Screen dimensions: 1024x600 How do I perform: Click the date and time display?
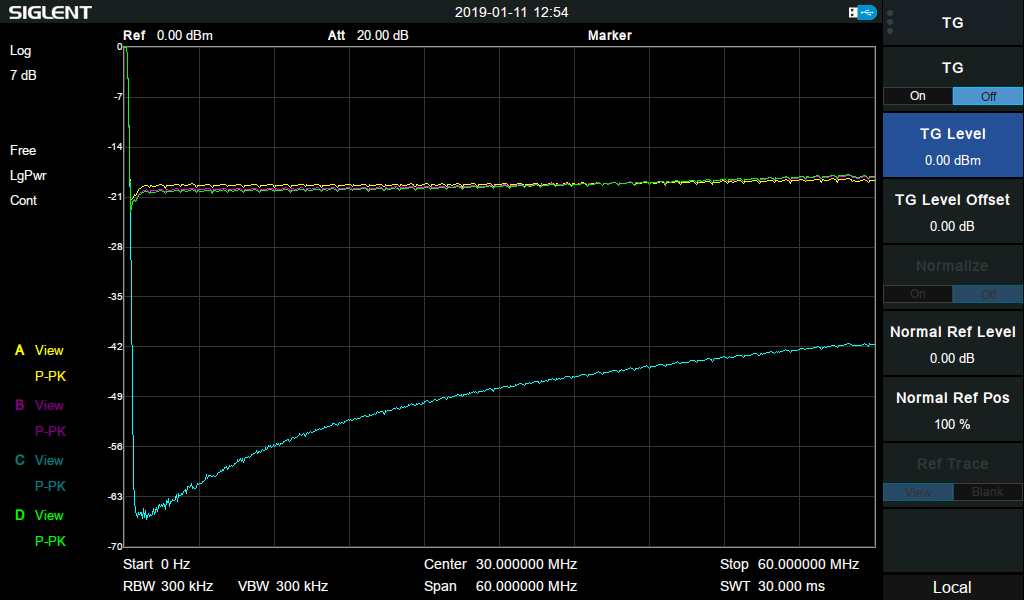(511, 12)
